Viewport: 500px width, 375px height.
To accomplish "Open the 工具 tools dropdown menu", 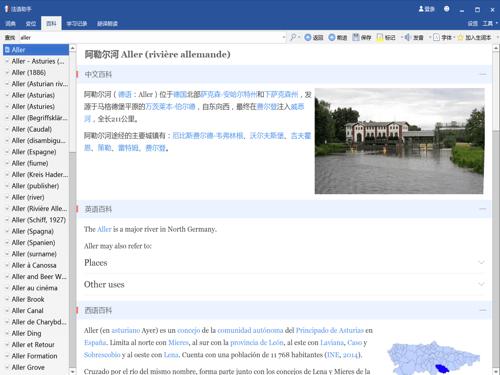I will [x=490, y=23].
